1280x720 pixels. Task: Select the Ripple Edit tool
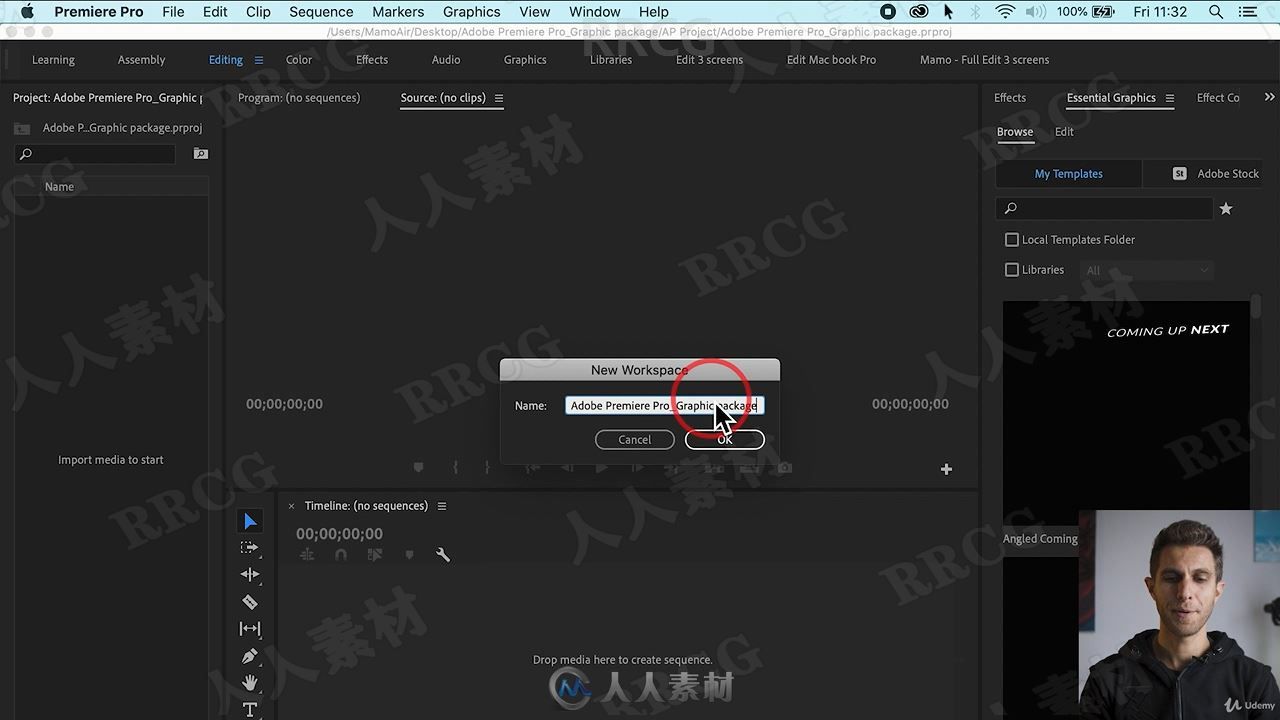point(250,575)
